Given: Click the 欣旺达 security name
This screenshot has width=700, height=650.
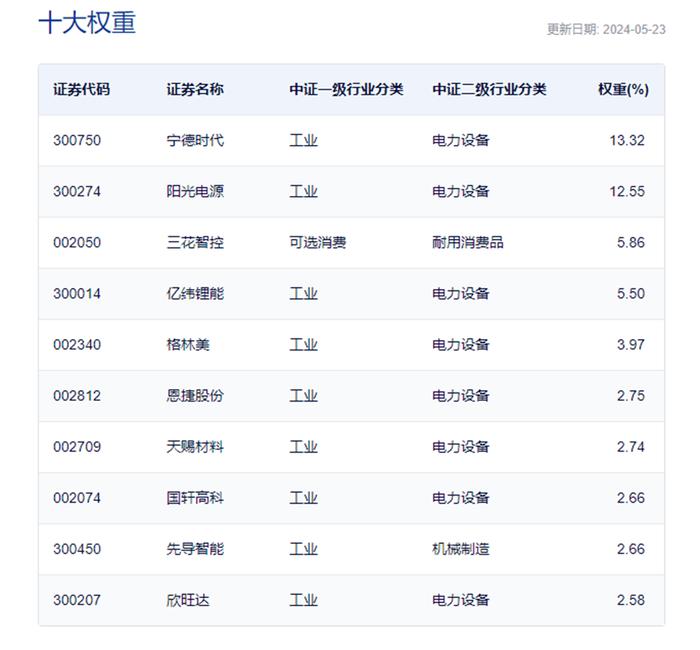Looking at the screenshot, I should tap(188, 600).
